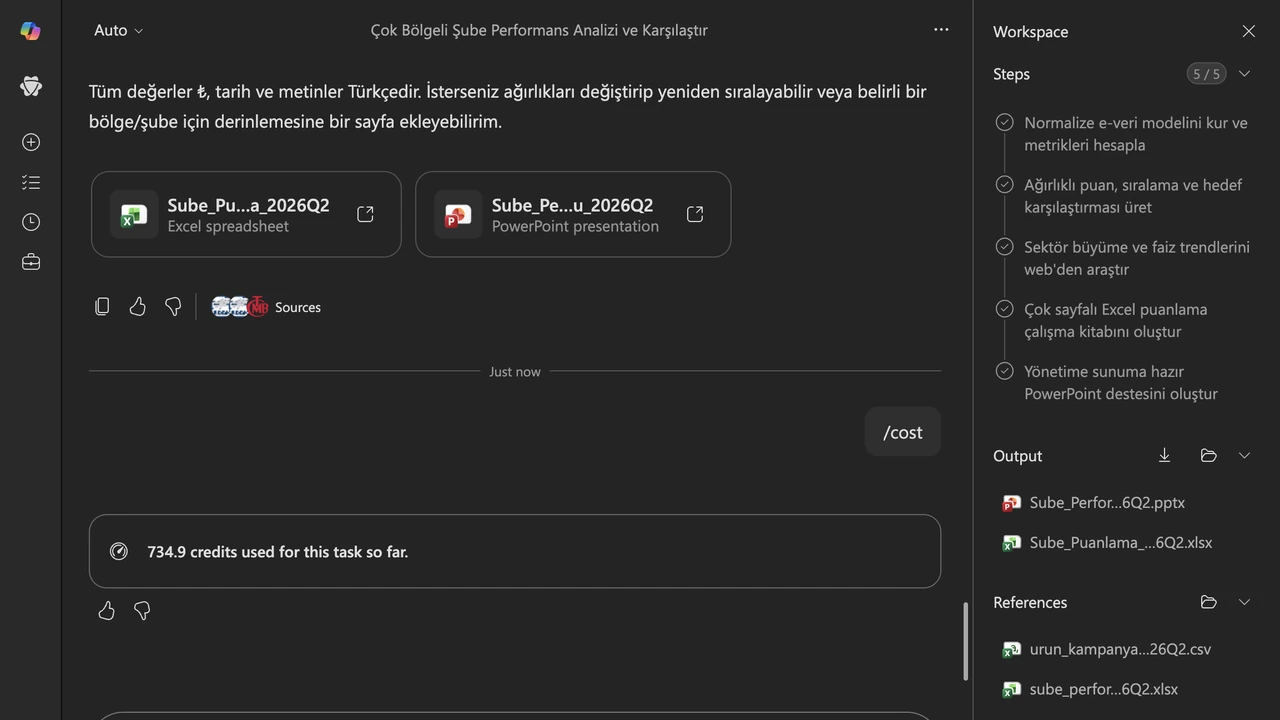Thumbs down the credits usage message

[x=142, y=611]
